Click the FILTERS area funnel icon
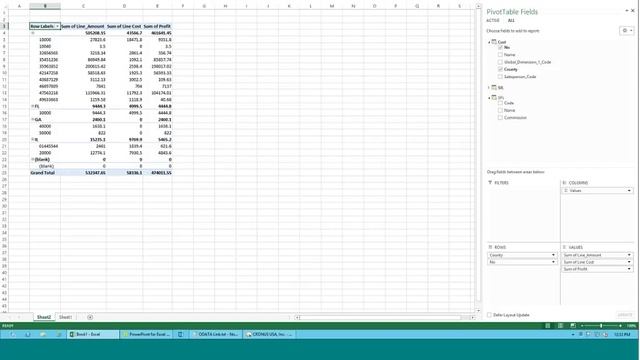The image size is (640, 360). [490, 182]
